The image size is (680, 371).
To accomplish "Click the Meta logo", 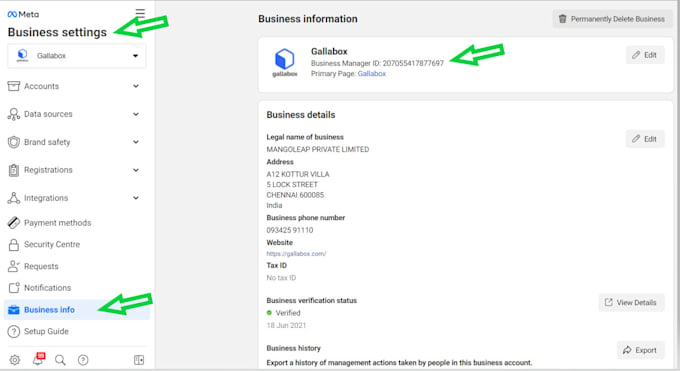I will (x=23, y=14).
